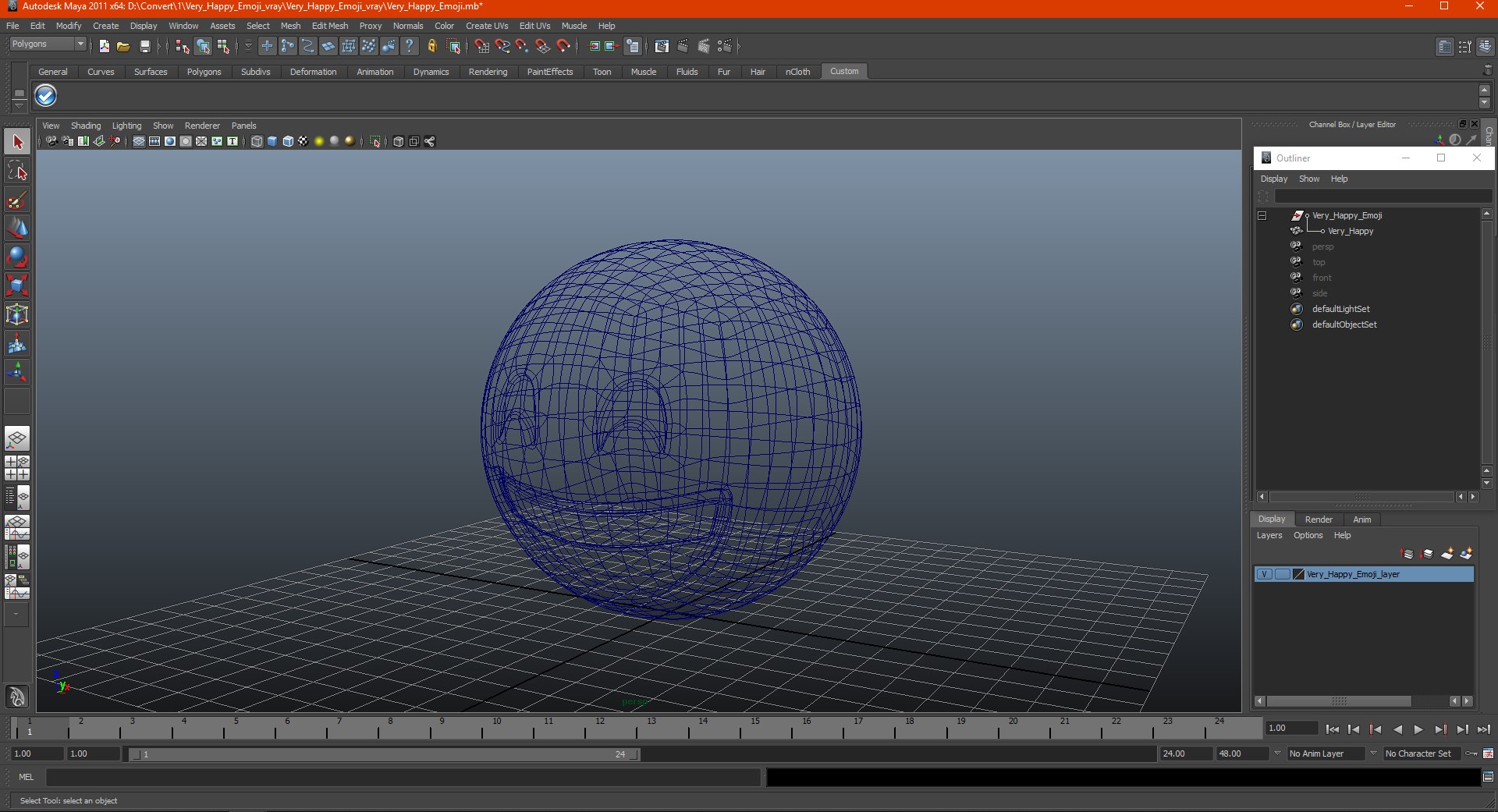Activate the Rotate tool sphere icon
The width and height of the screenshot is (1498, 812).
[x=17, y=257]
